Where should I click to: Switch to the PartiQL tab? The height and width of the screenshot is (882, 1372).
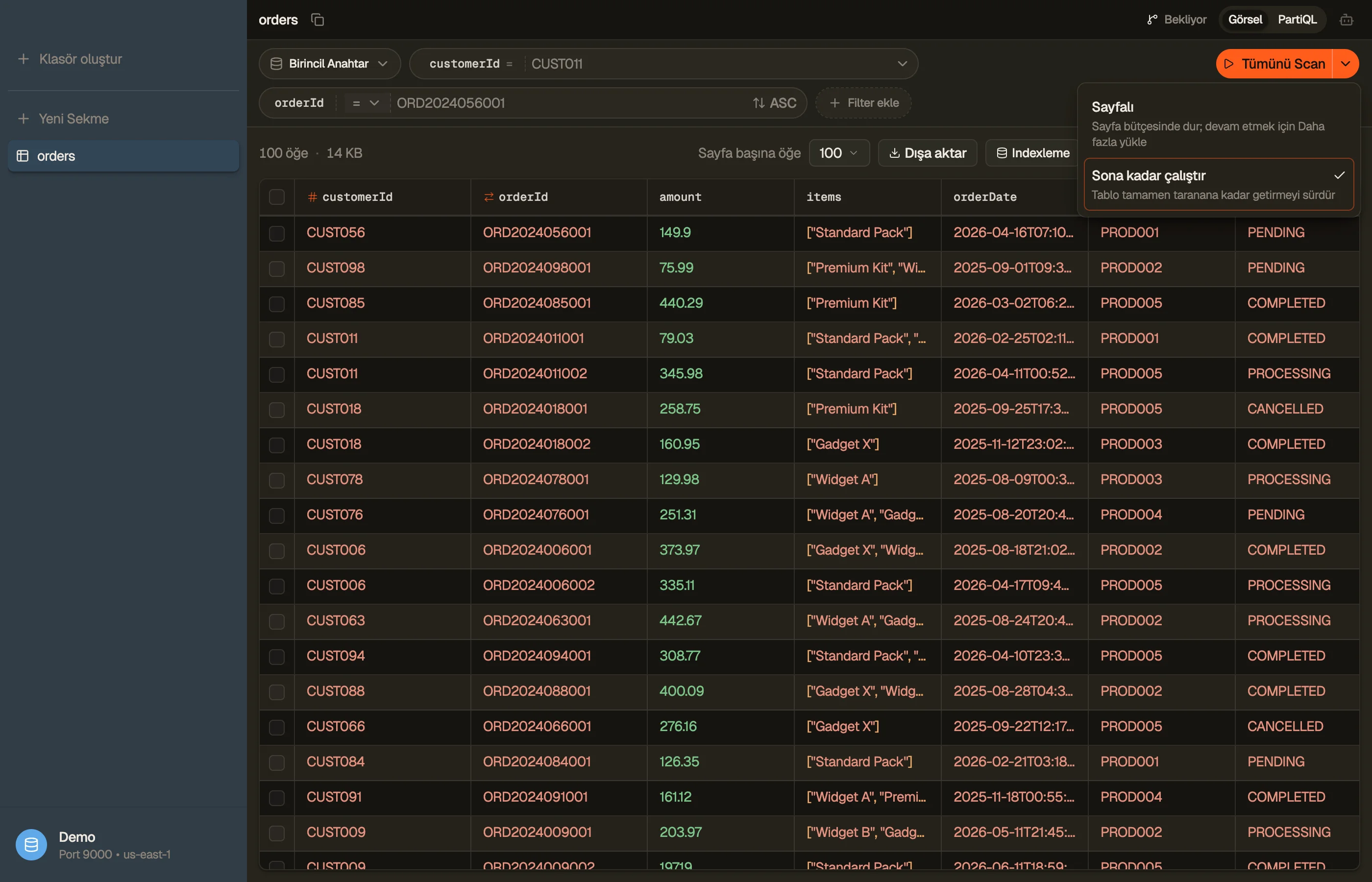[1297, 20]
